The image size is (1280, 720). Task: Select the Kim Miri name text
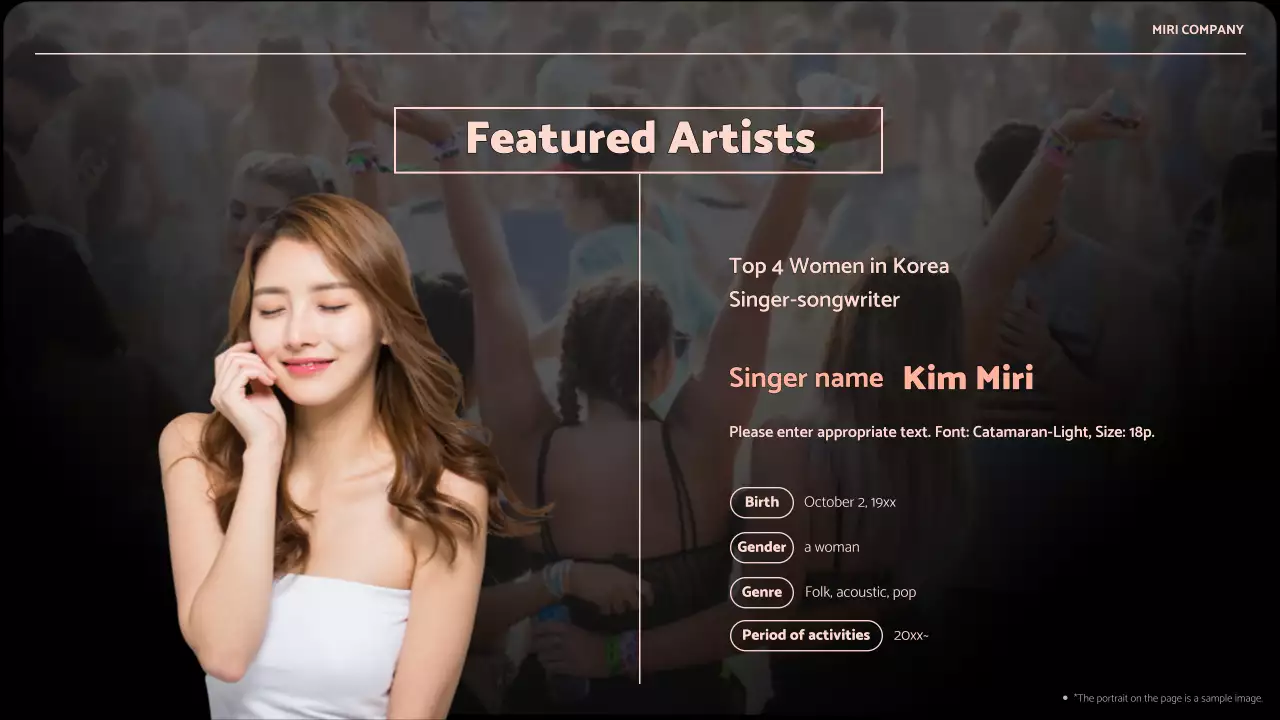click(967, 378)
